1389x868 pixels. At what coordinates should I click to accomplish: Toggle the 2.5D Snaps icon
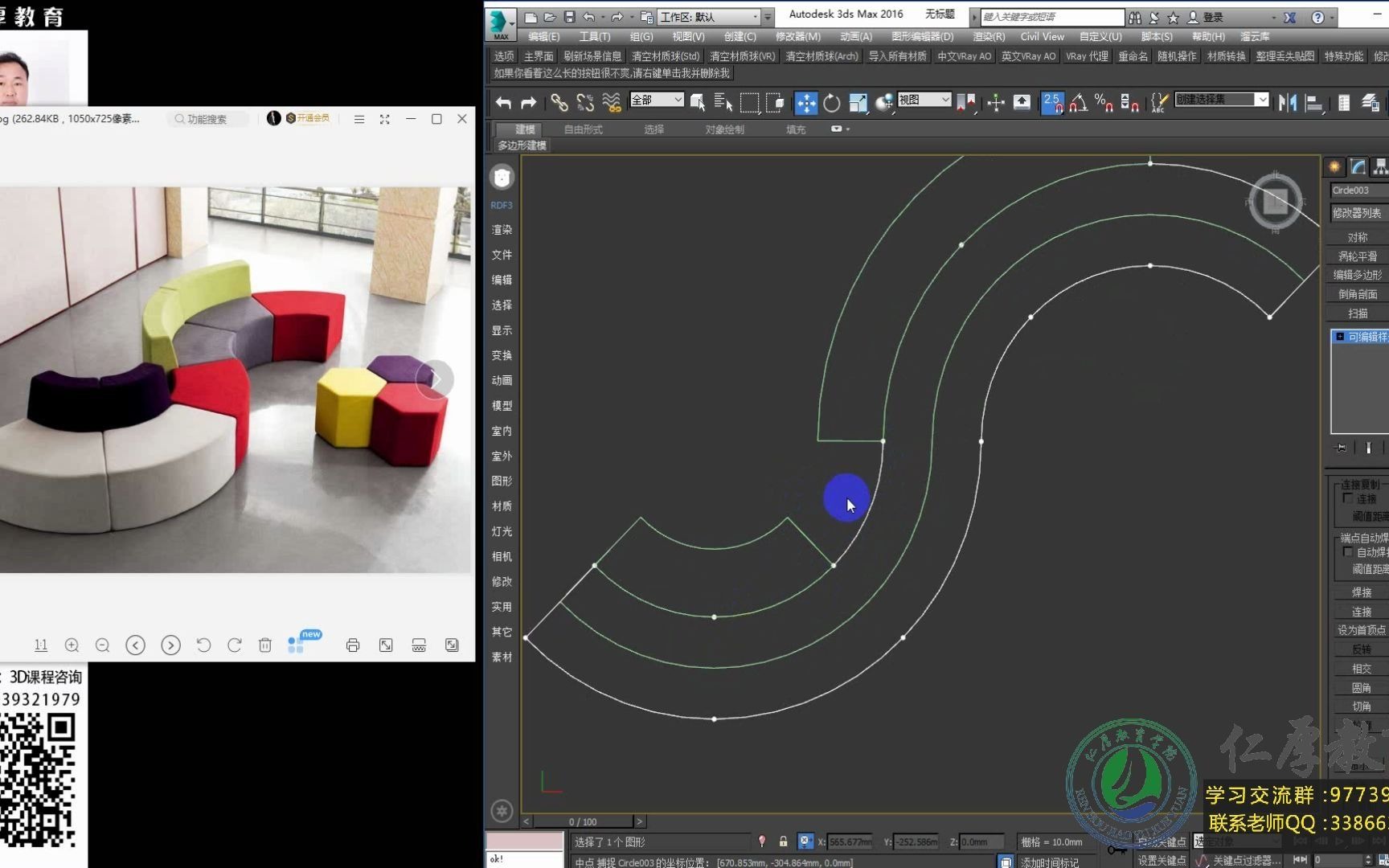click(x=1051, y=103)
